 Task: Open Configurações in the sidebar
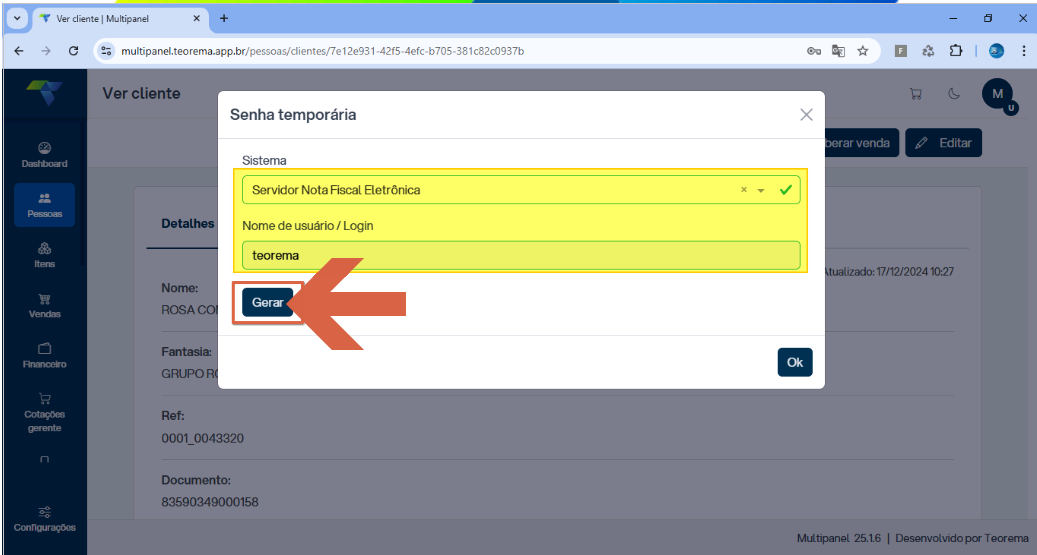(44, 519)
